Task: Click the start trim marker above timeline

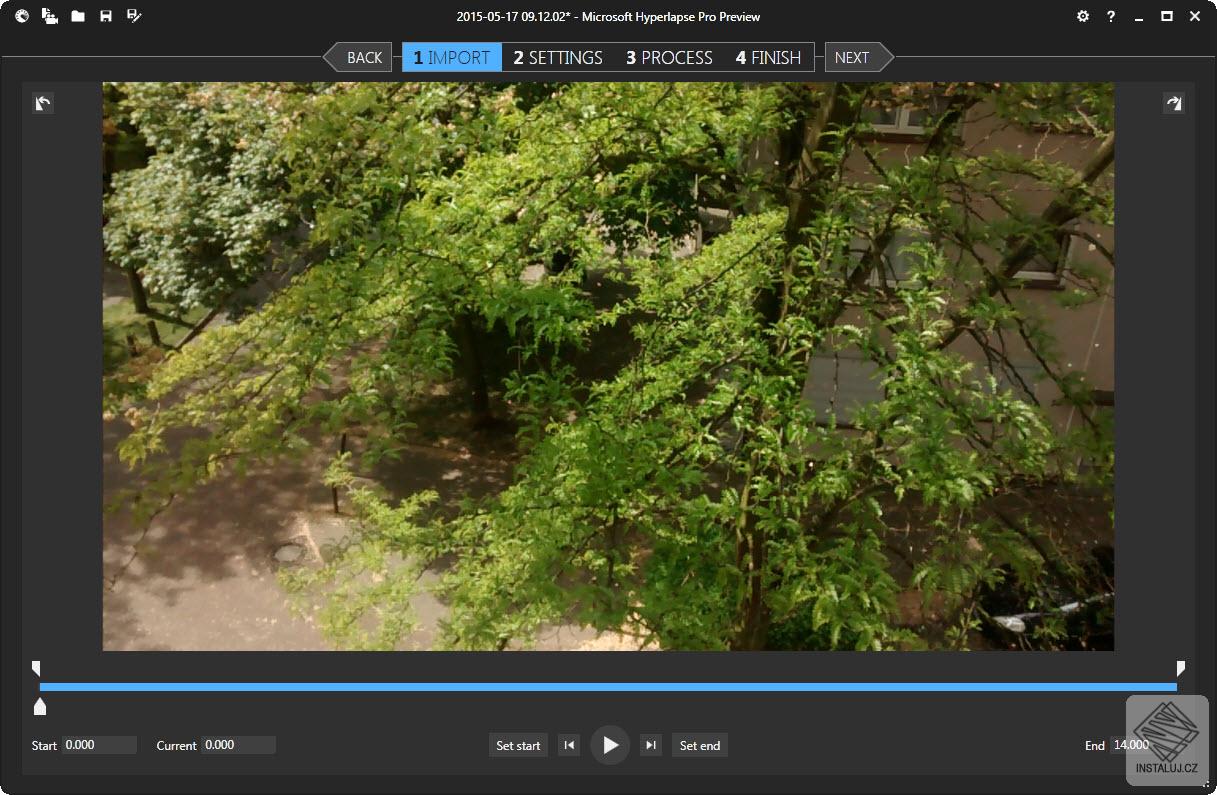Action: 36,668
